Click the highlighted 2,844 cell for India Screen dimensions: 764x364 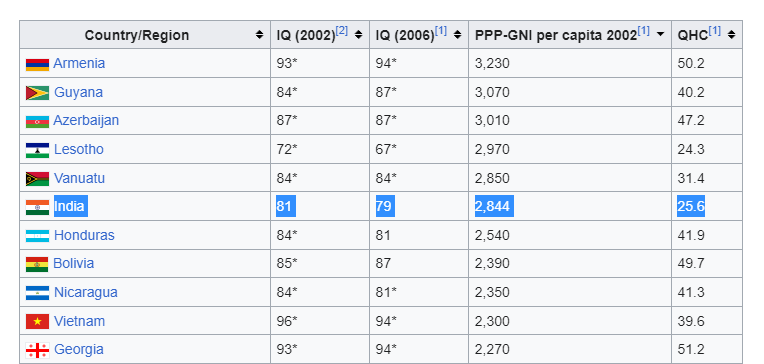(493, 207)
